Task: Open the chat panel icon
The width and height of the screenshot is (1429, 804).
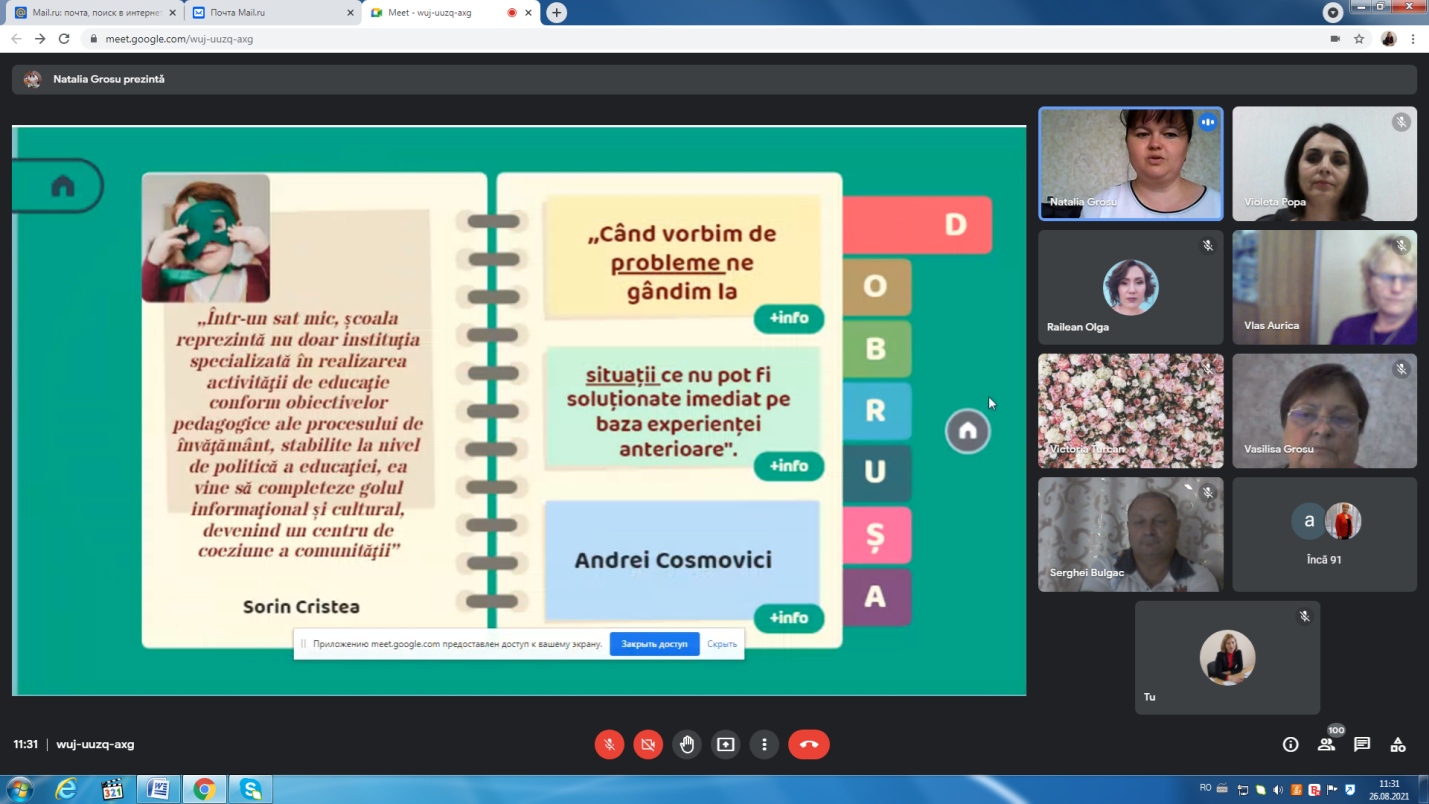Action: (x=1362, y=744)
